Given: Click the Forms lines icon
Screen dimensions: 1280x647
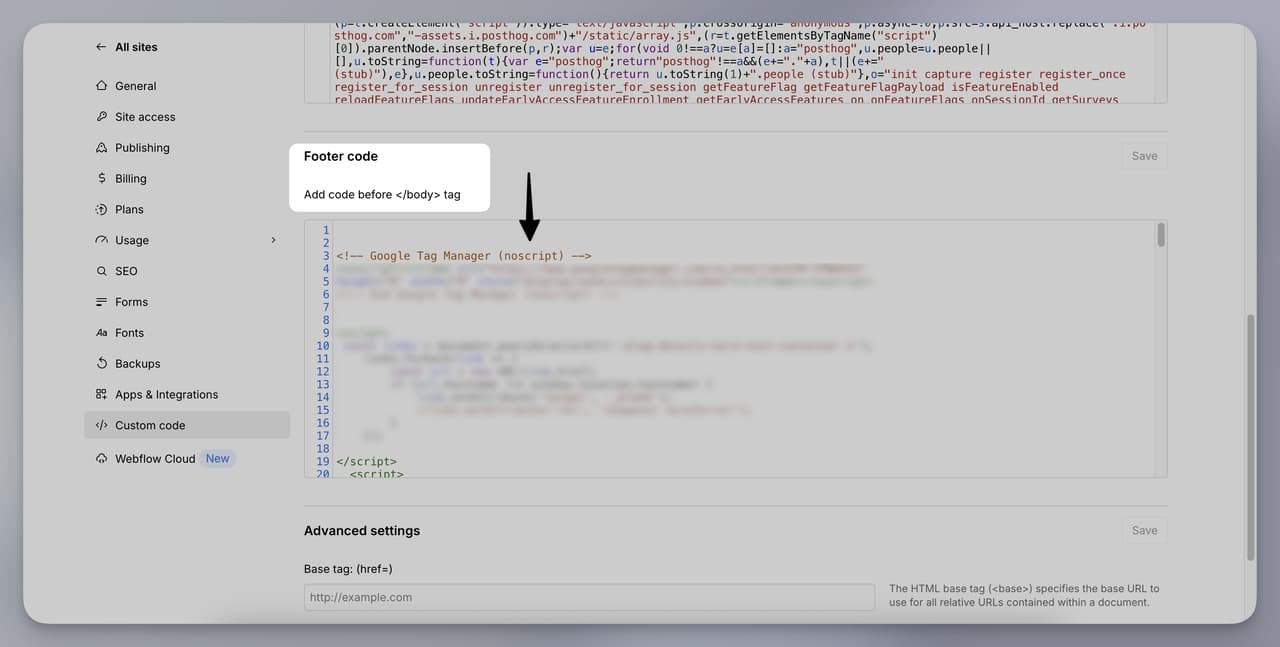Looking at the screenshot, I should [x=101, y=302].
